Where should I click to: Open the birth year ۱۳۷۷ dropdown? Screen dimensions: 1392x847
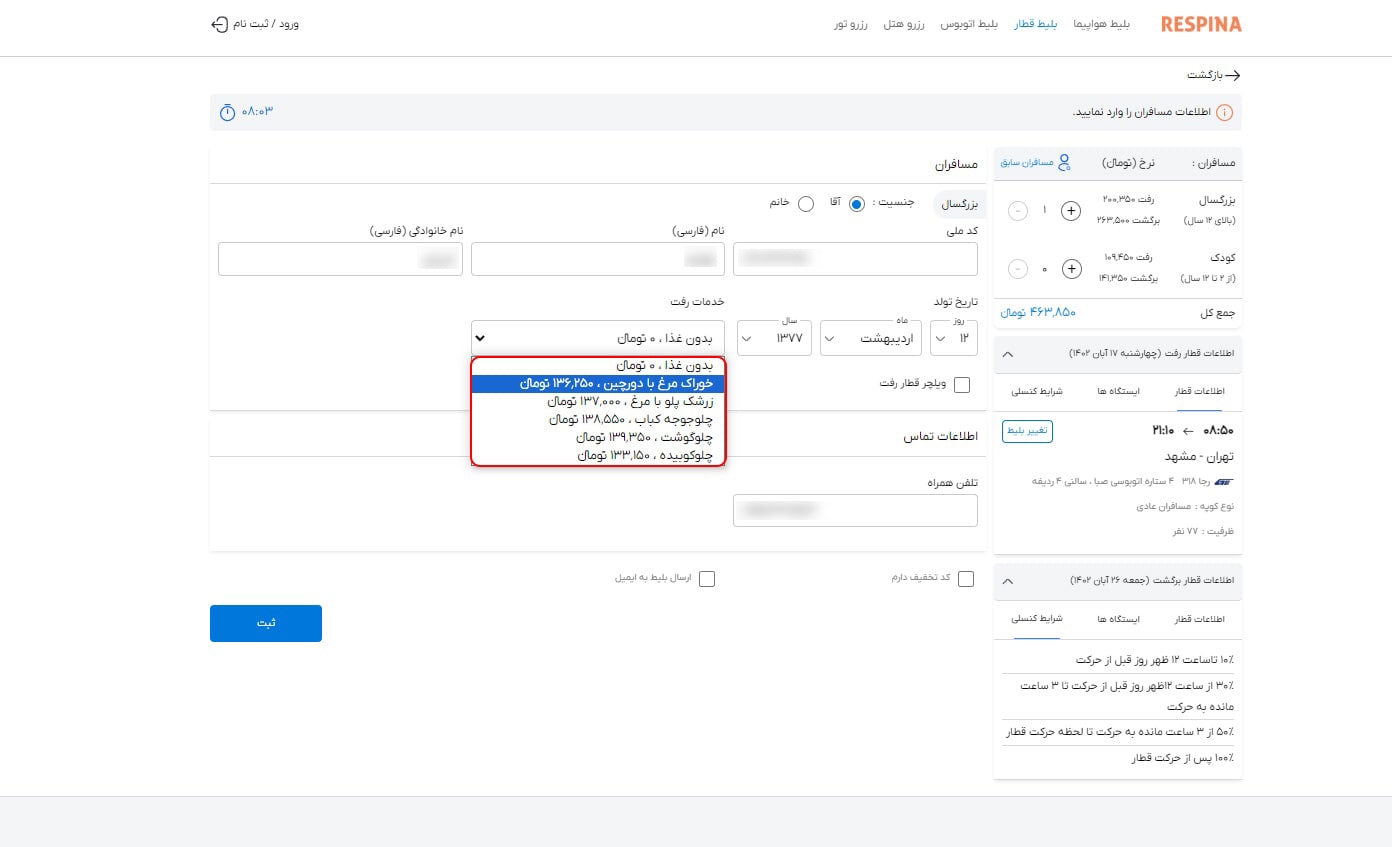(775, 338)
